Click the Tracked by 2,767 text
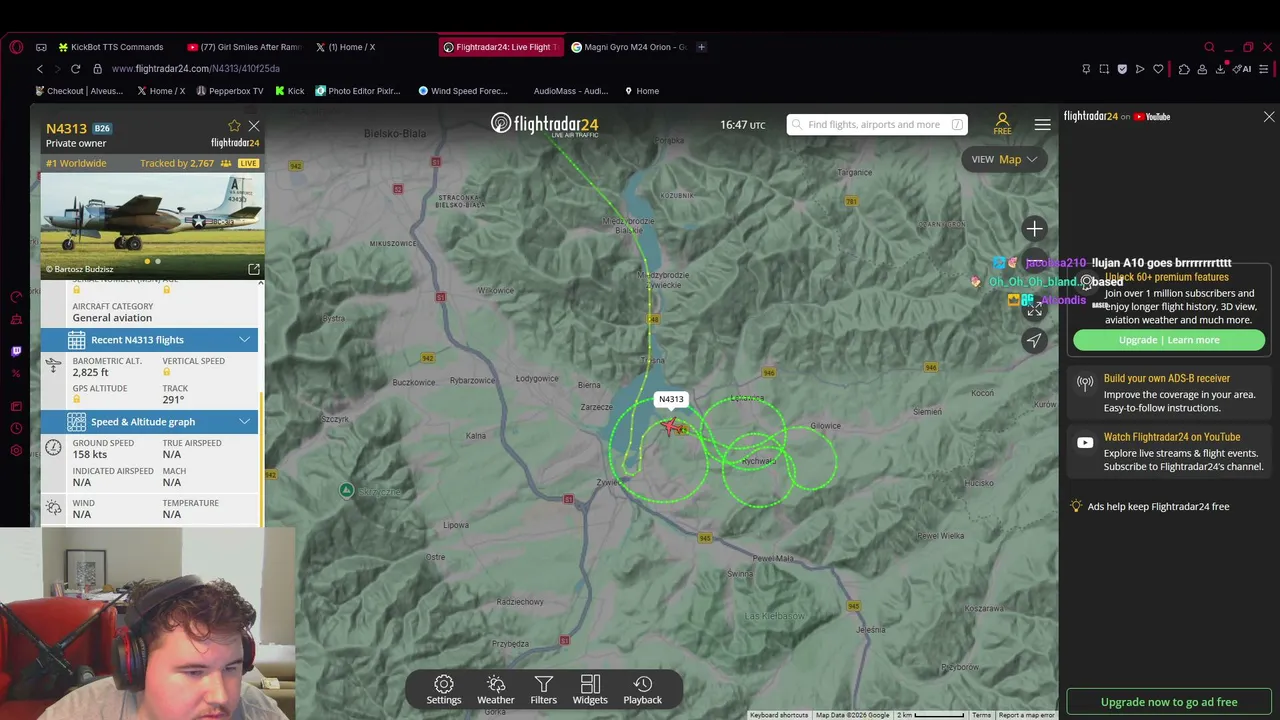Screen dimensions: 1280x720 177,163
